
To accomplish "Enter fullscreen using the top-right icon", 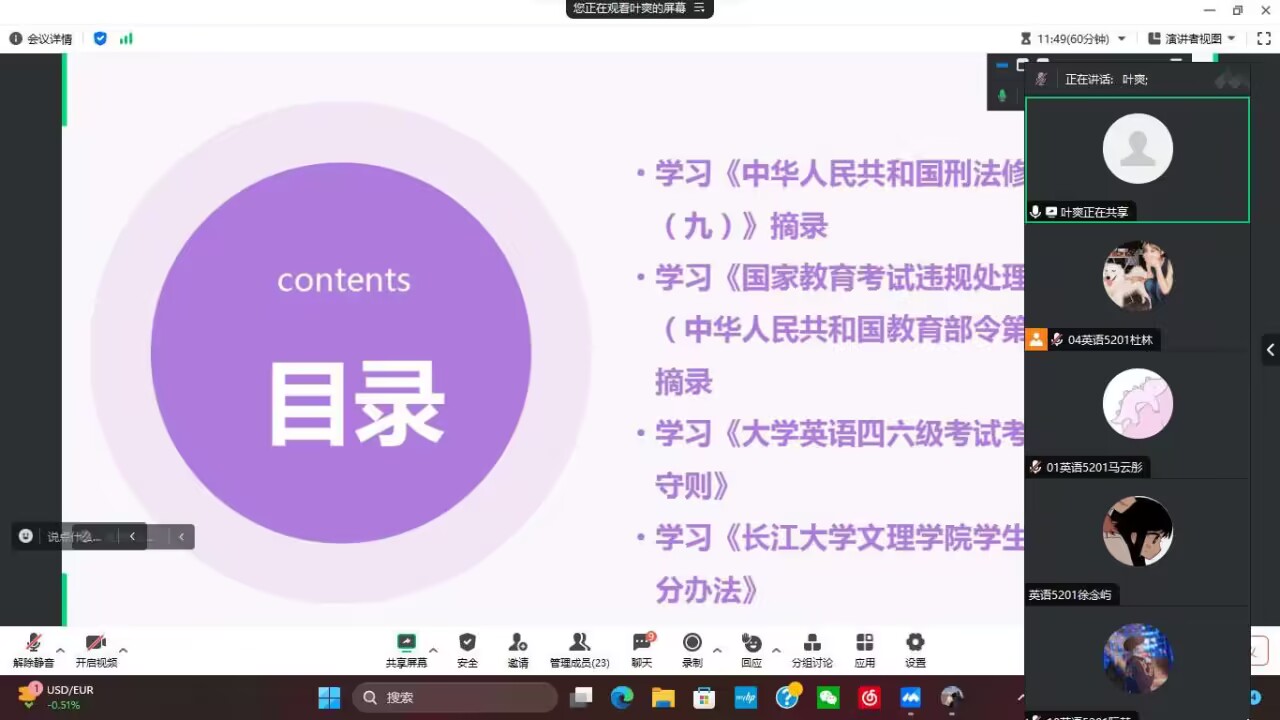I will (1264, 39).
